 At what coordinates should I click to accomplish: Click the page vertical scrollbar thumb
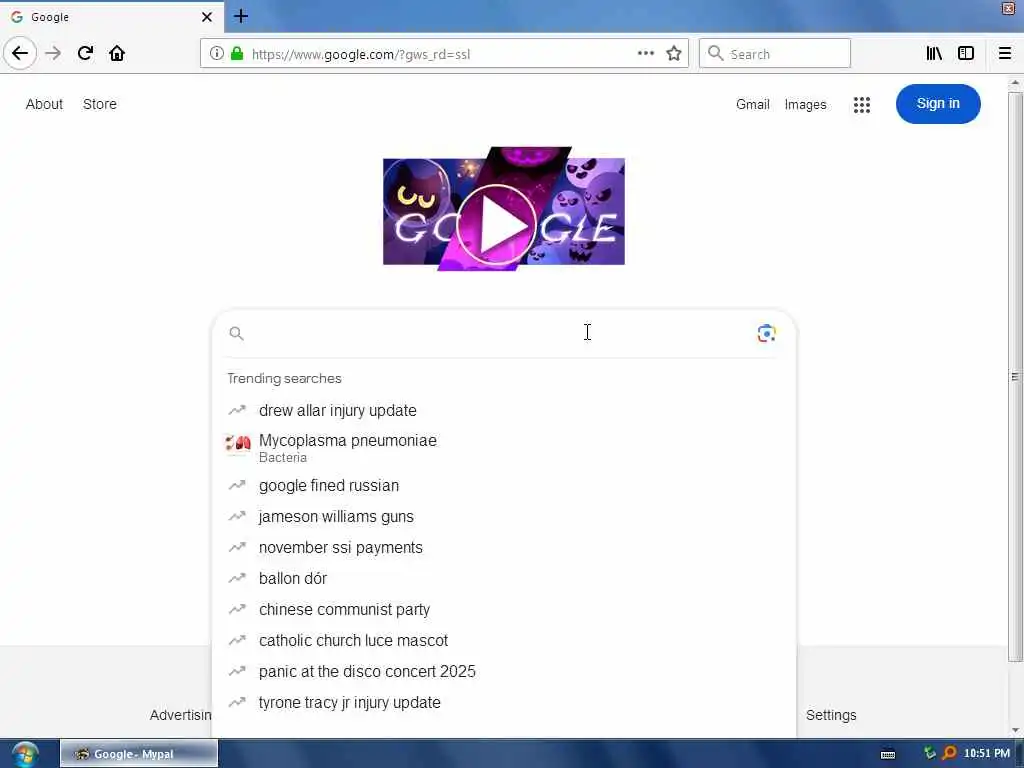pyautogui.click(x=1015, y=377)
